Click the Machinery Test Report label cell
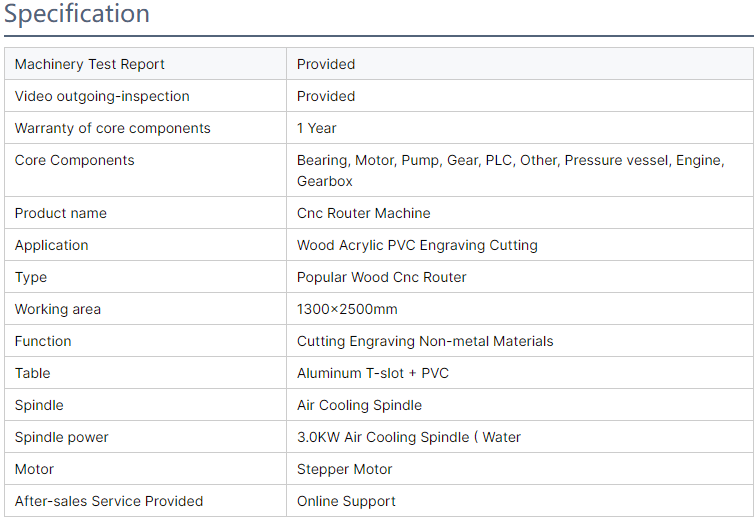This screenshot has height=520, width=755. pyautogui.click(x=90, y=64)
